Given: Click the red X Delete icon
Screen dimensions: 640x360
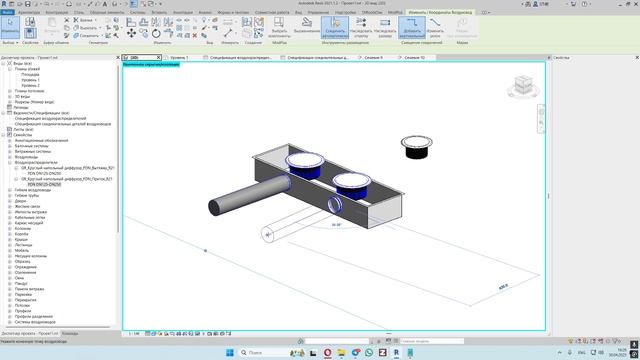Looking at the screenshot, I should coord(195,36).
